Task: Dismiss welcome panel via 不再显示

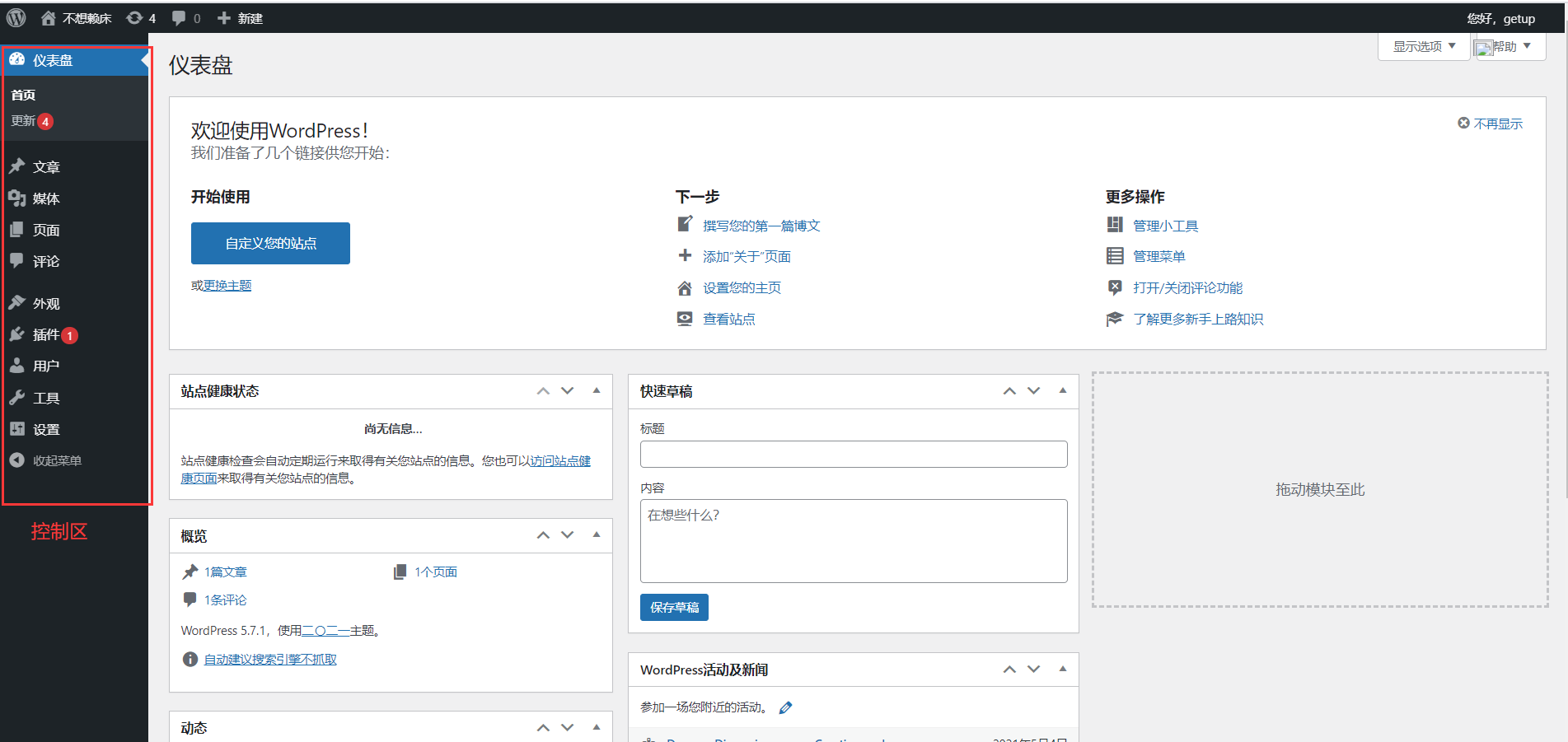Action: point(1491,124)
